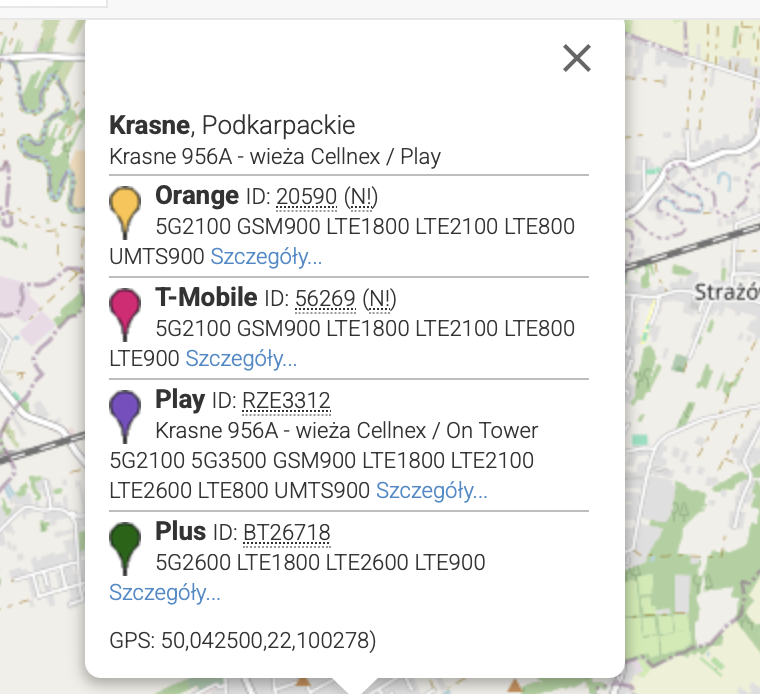Close the Krasne station info popup
Viewport: 760px width, 694px height.
pyautogui.click(x=577, y=58)
